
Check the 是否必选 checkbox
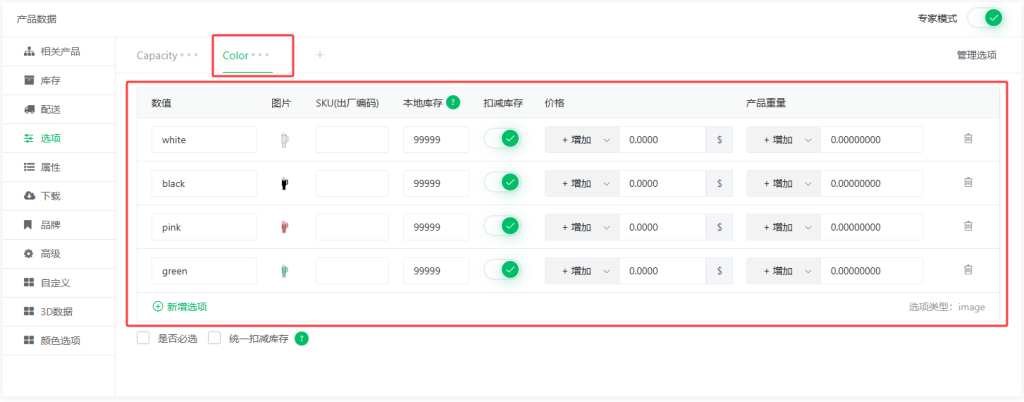click(143, 338)
